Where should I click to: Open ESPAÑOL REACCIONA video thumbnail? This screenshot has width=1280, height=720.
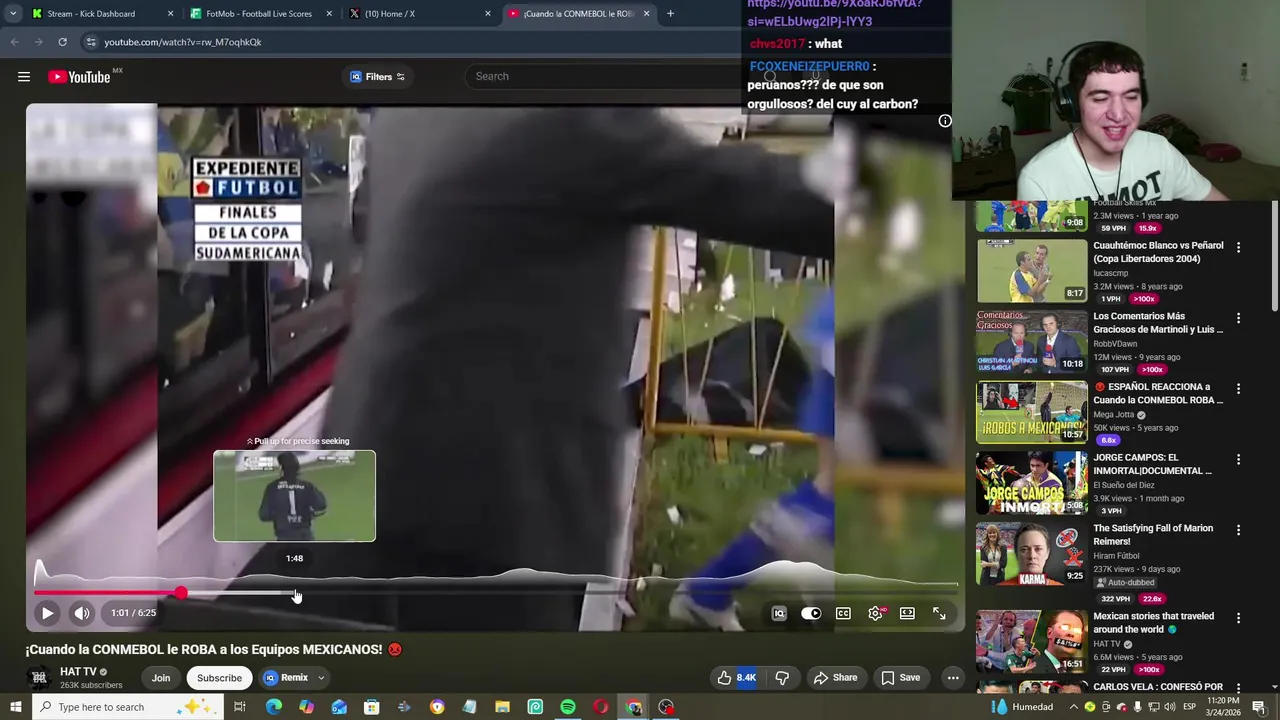[1032, 412]
